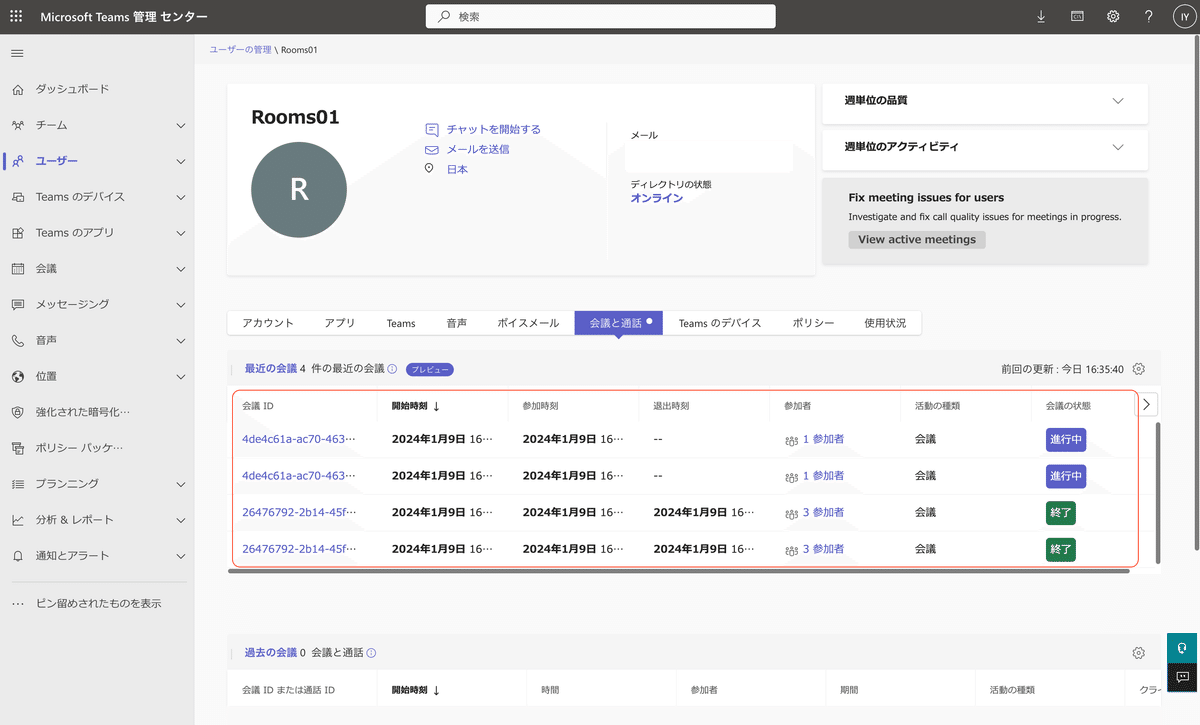Expand the ユーザー menu chevron
This screenshot has width=1200, height=725.
point(181,161)
